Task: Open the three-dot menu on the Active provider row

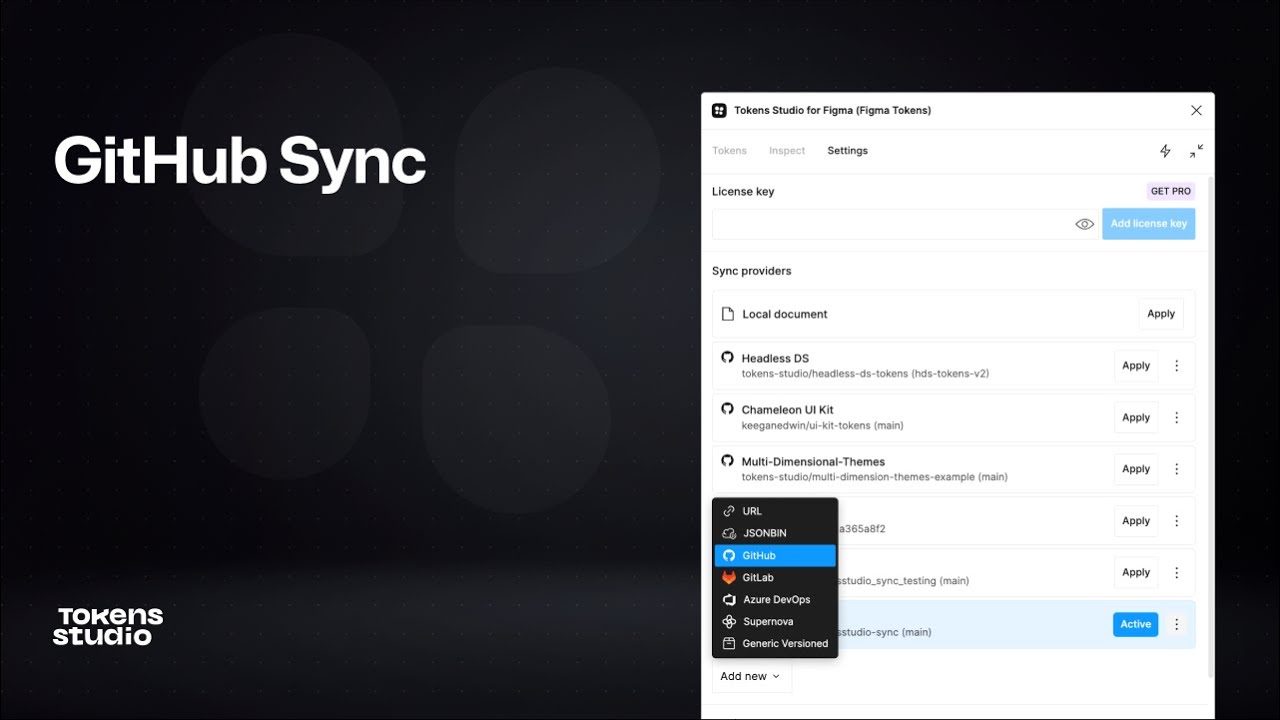Action: 1177,624
